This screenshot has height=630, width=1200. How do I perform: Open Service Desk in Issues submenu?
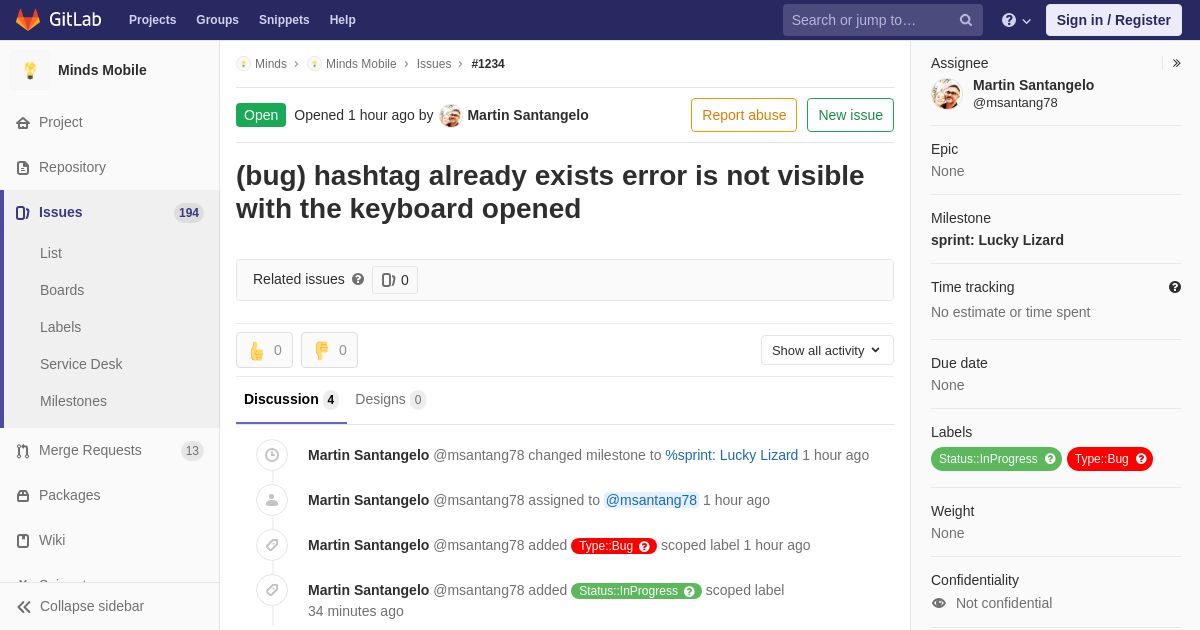pos(81,364)
